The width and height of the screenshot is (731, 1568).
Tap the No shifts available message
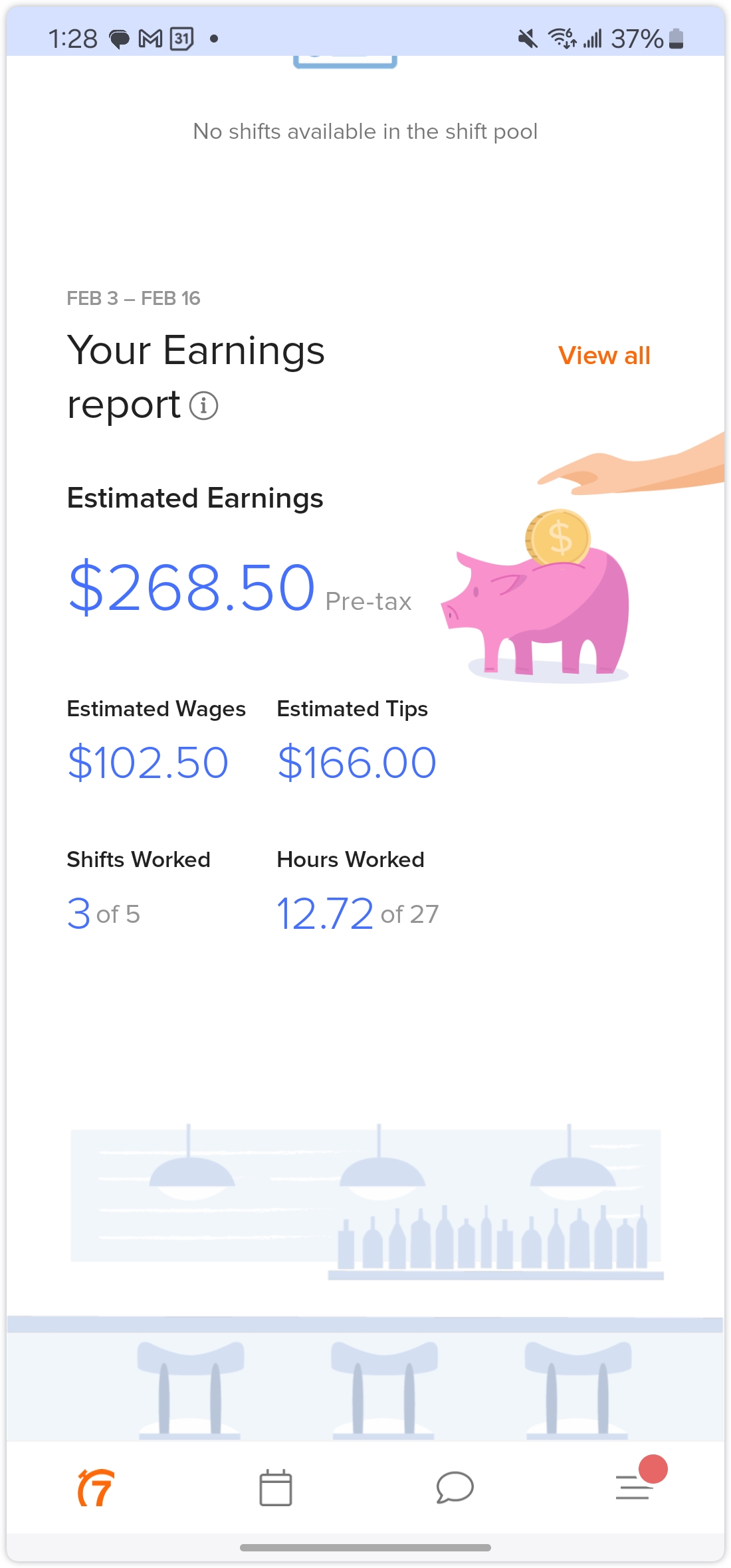[365, 132]
